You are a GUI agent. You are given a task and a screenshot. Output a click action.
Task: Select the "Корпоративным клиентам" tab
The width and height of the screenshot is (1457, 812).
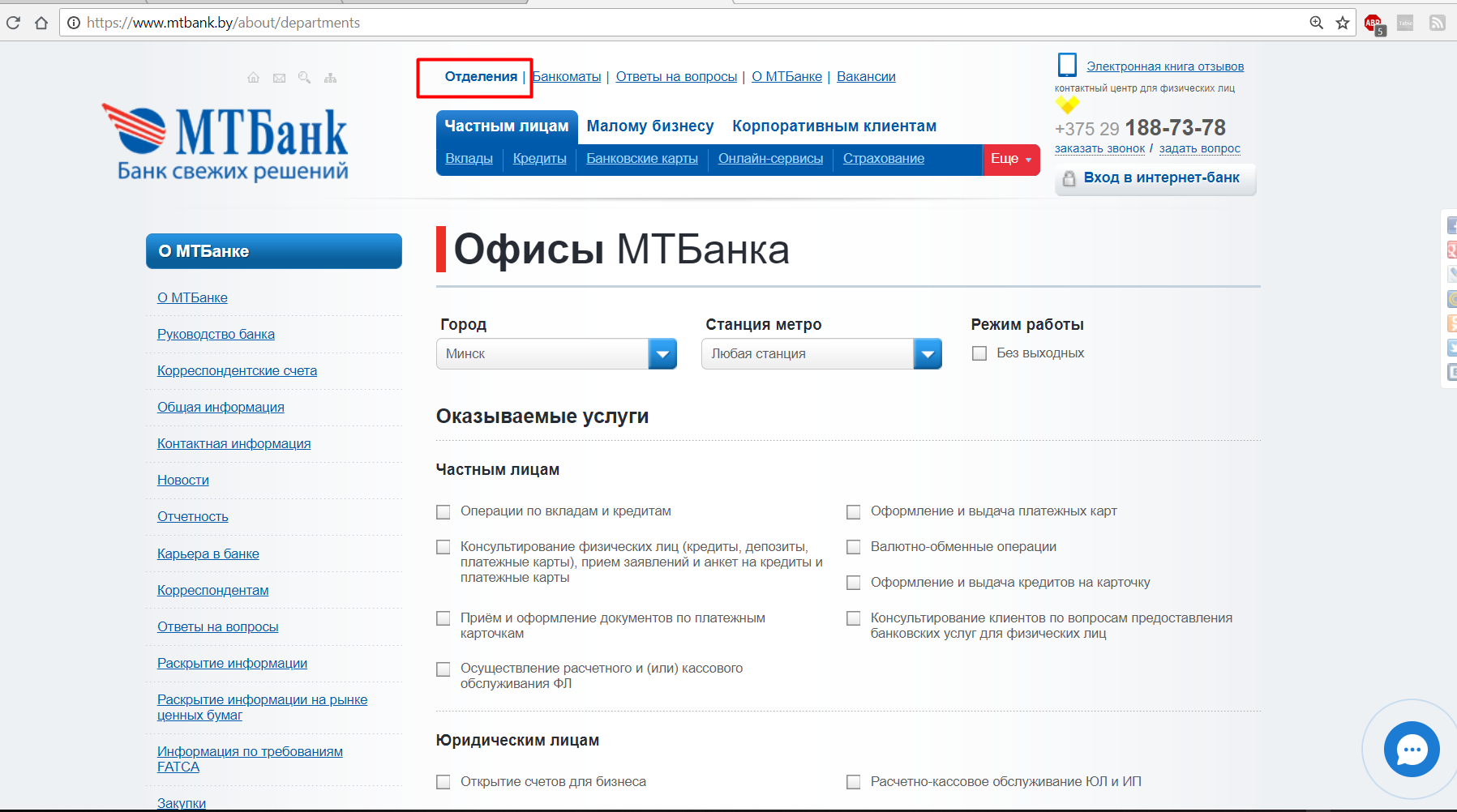pyautogui.click(x=833, y=126)
